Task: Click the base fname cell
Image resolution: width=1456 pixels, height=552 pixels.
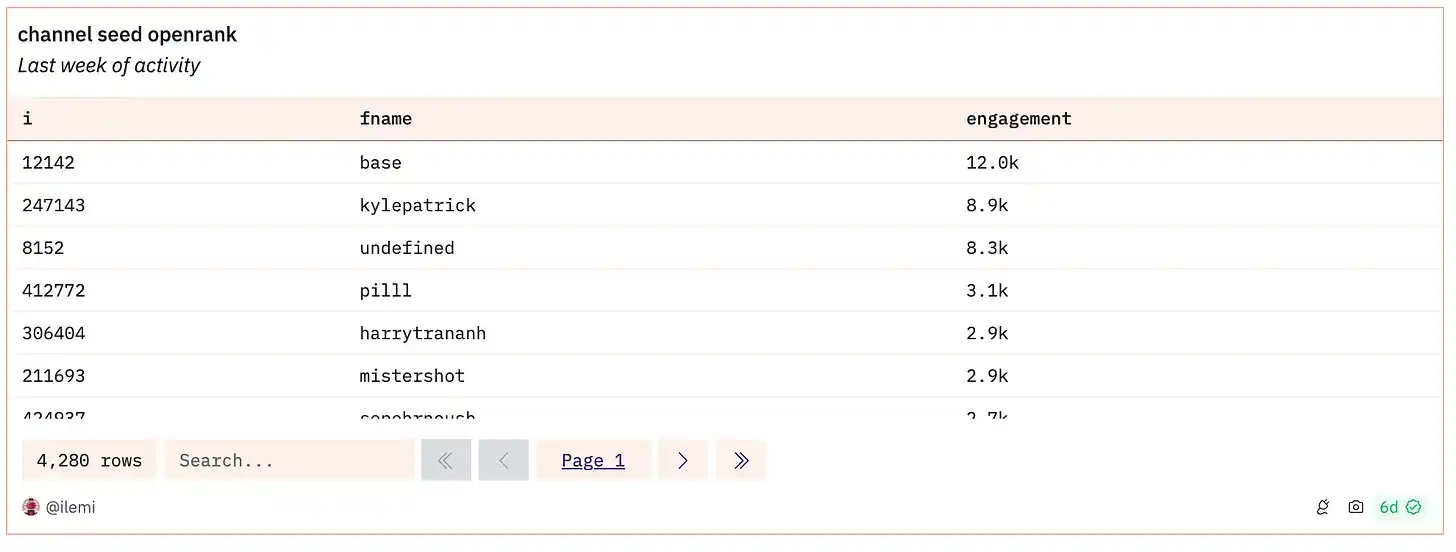Action: tap(380, 162)
